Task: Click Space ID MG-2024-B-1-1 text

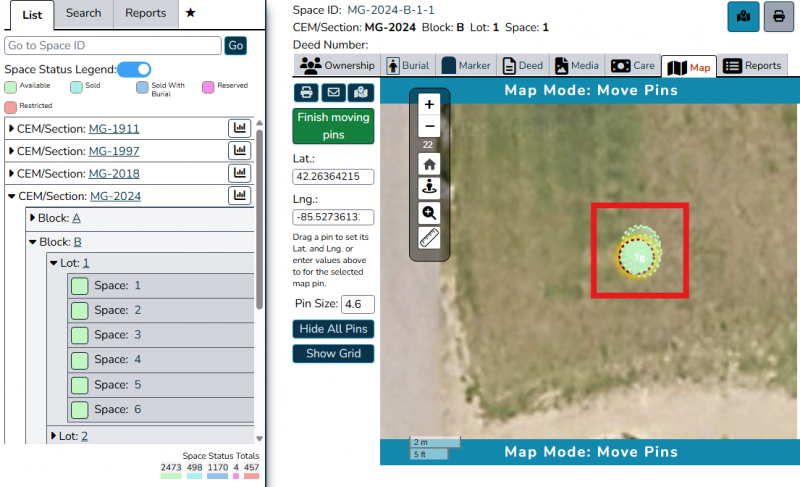Action: [x=391, y=10]
